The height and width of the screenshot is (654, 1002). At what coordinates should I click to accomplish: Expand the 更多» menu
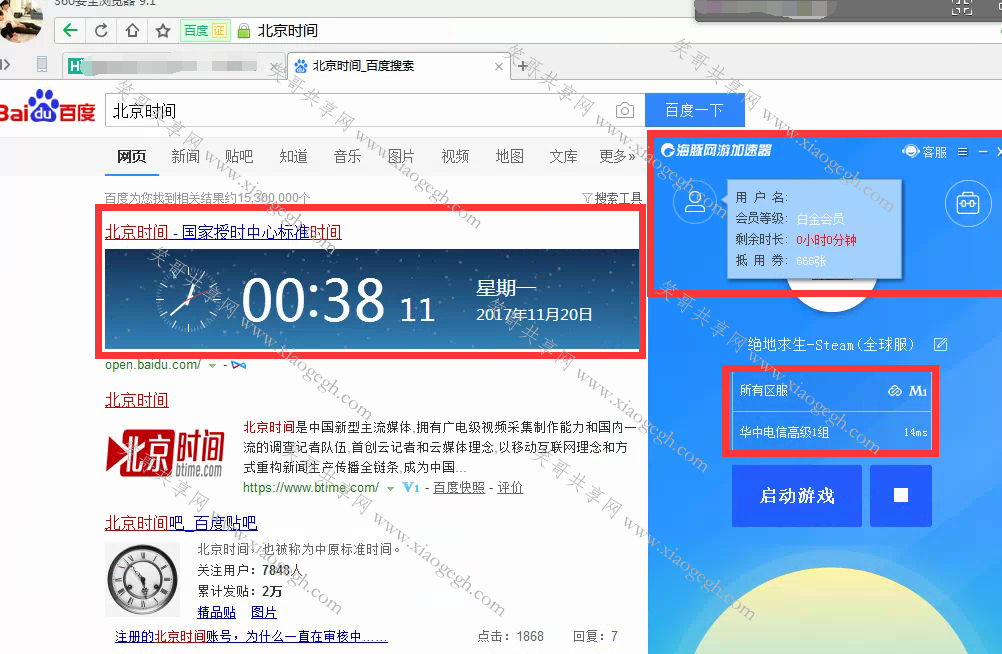[617, 157]
